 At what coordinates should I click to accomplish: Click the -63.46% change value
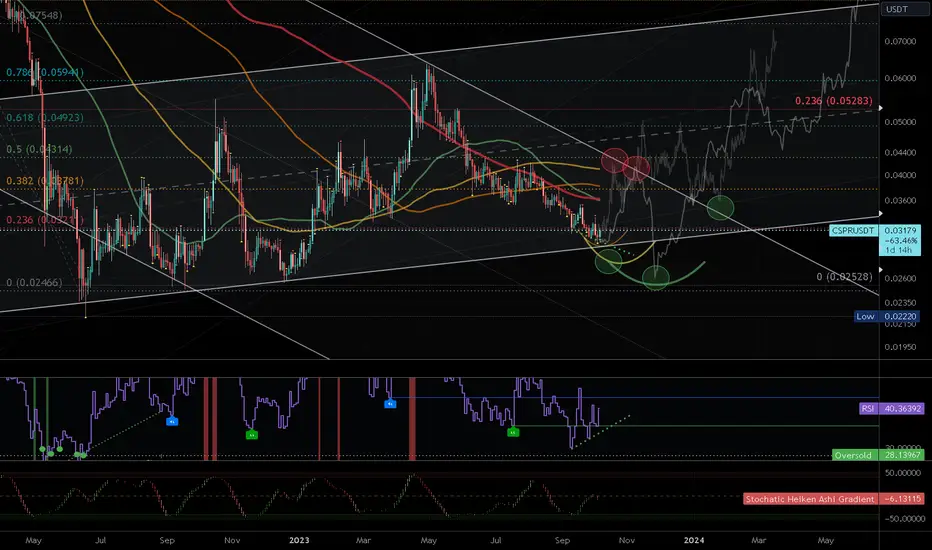pos(900,241)
